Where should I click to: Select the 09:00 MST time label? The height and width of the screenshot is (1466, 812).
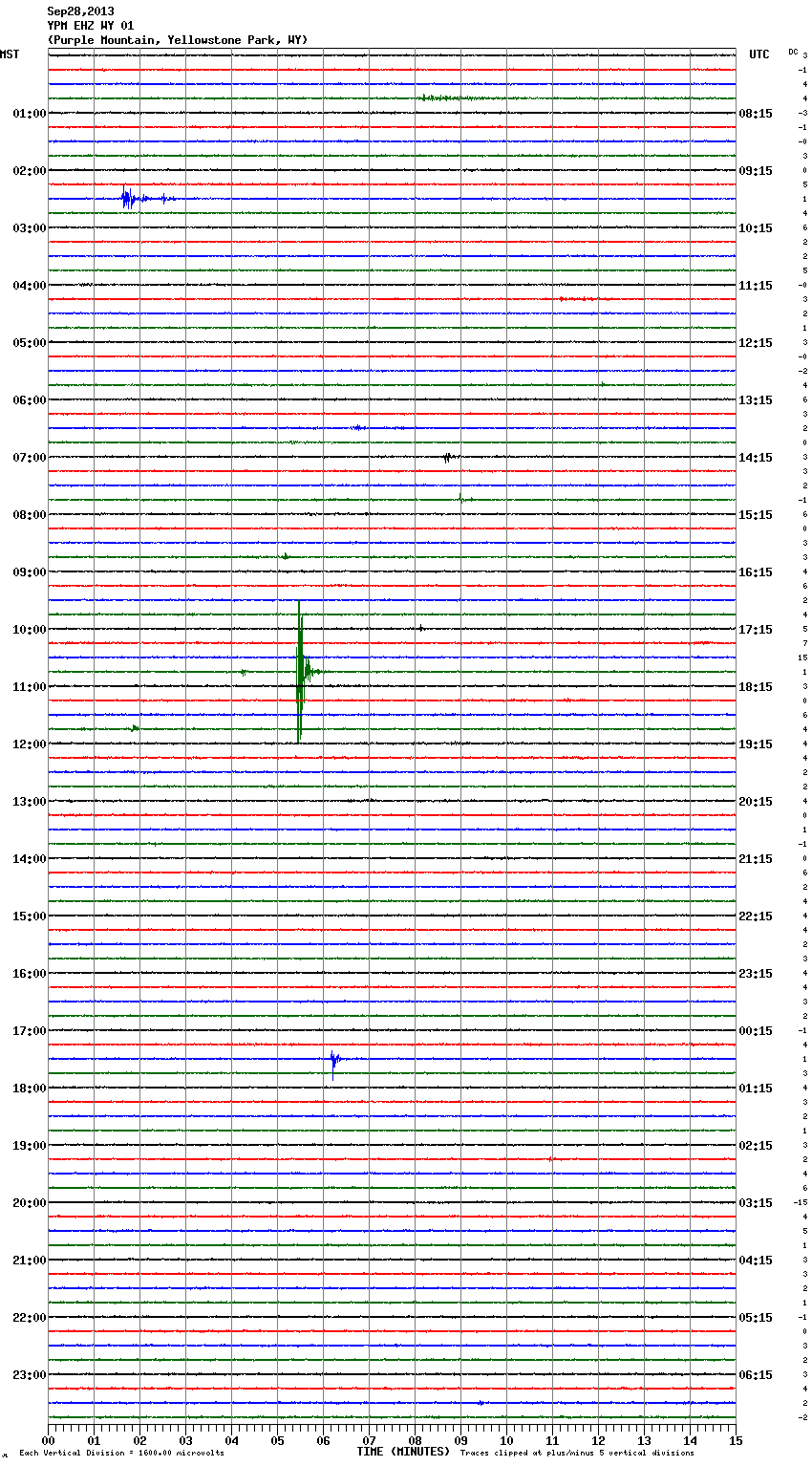pyautogui.click(x=30, y=572)
